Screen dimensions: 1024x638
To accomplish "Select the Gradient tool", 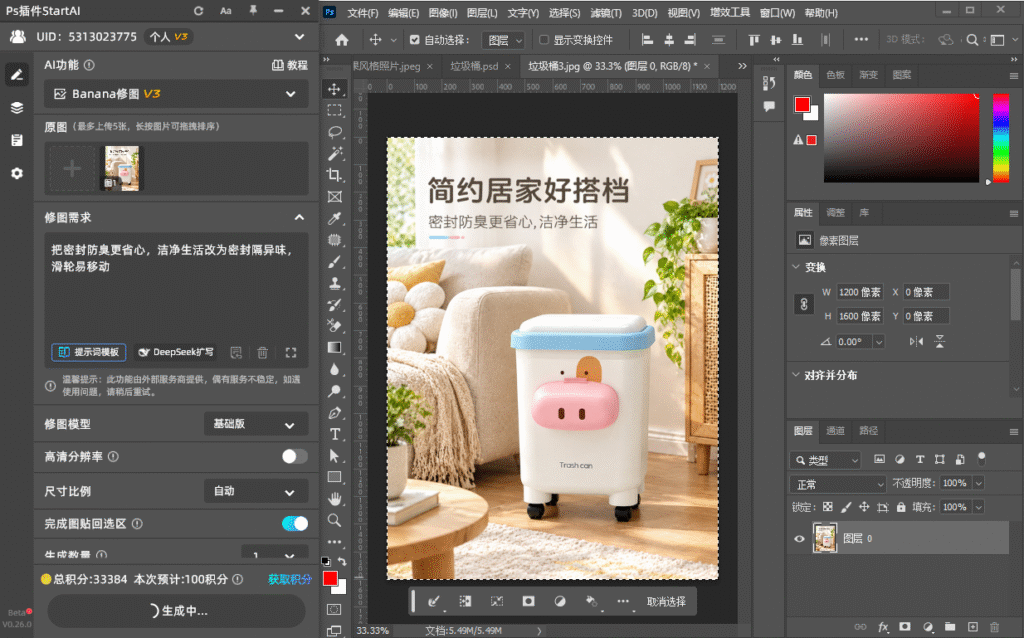I will click(334, 347).
